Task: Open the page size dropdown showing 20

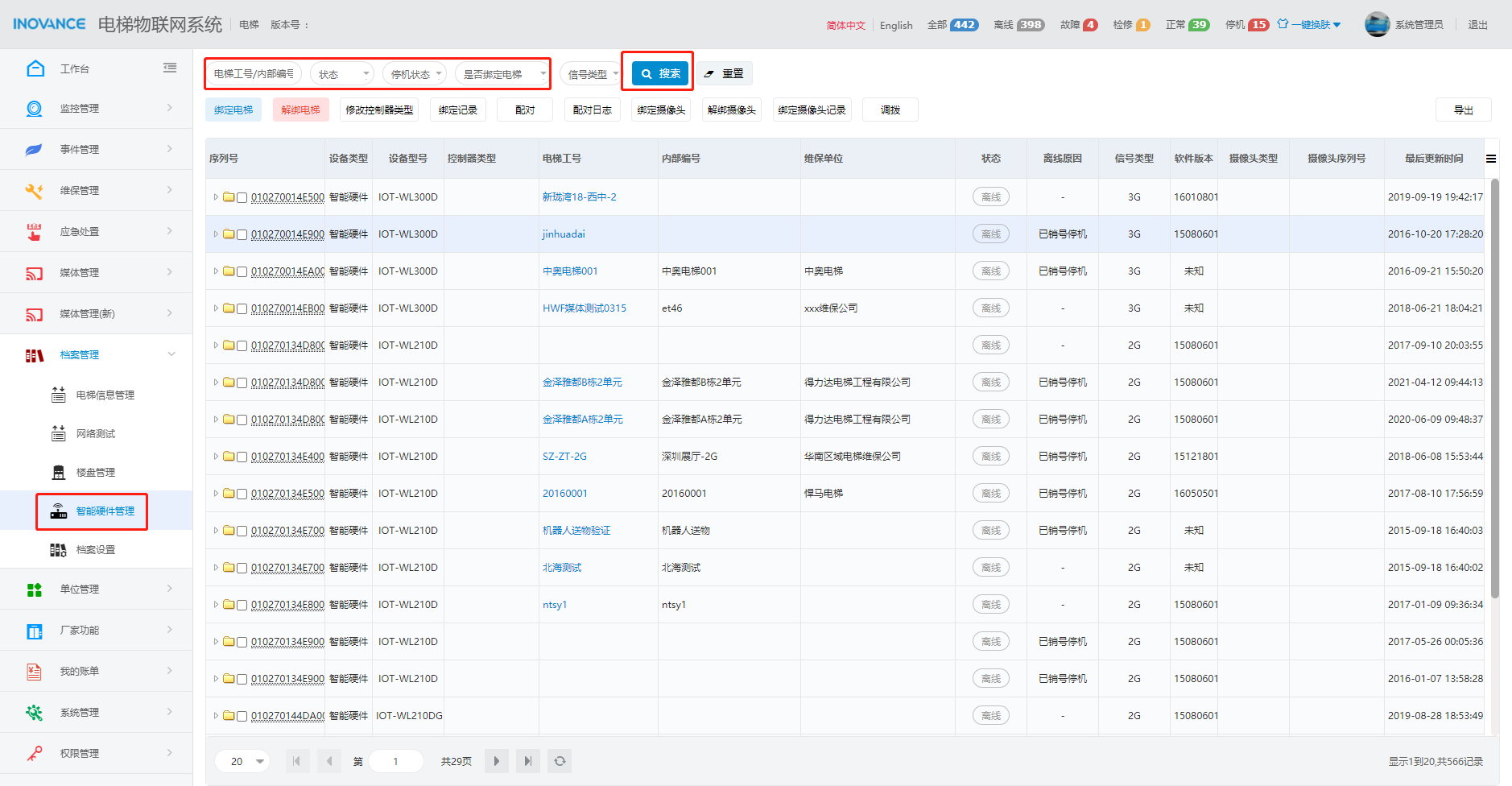Action: (x=242, y=761)
